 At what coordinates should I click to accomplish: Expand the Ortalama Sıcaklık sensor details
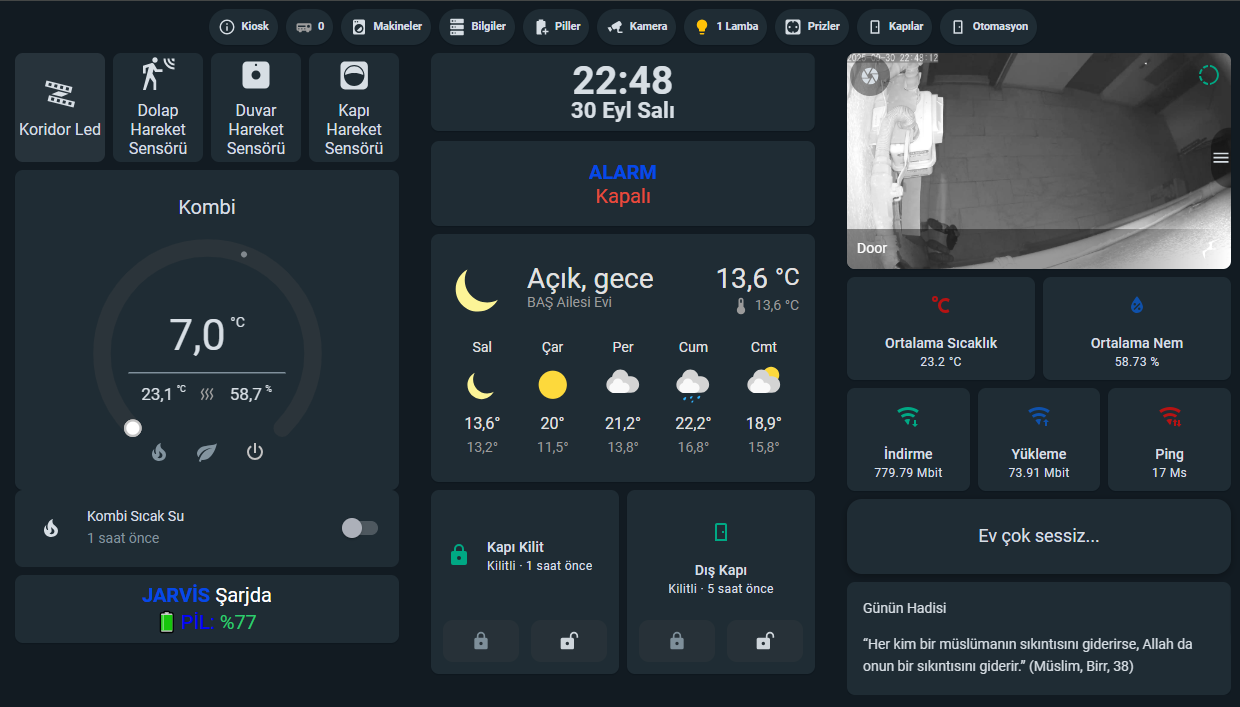(x=940, y=328)
